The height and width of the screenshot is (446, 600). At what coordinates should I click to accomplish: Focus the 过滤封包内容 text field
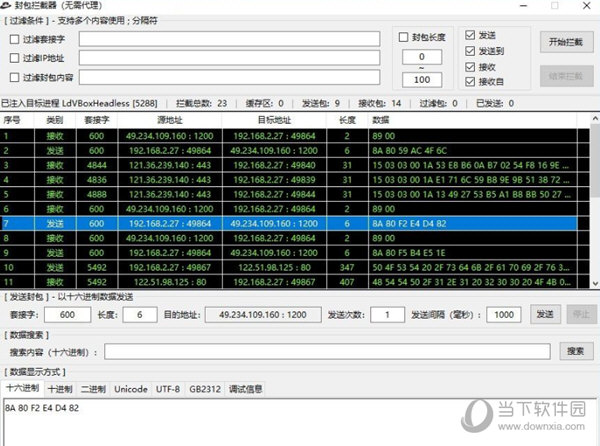(229, 77)
